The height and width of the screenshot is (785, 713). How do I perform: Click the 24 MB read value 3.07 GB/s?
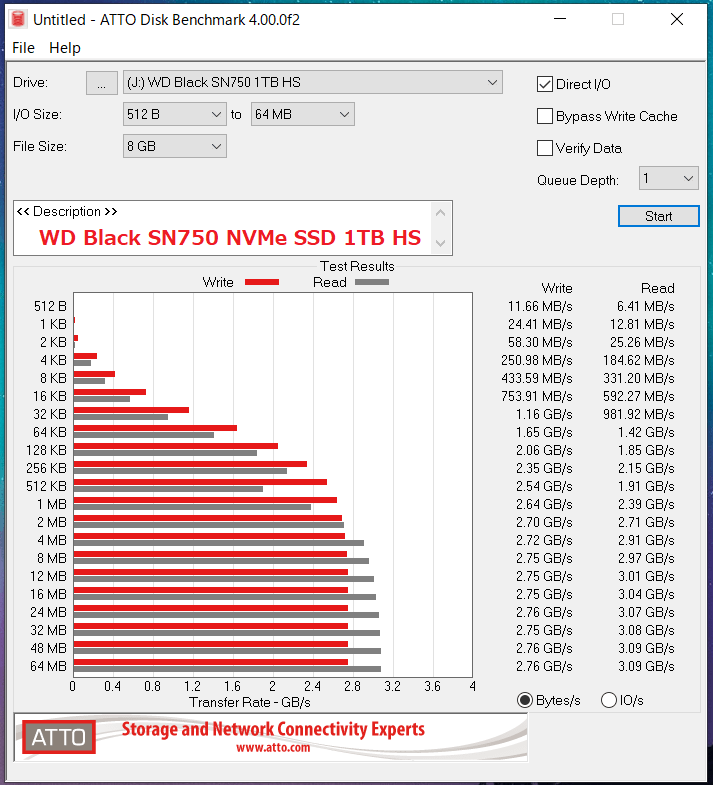pyautogui.click(x=646, y=613)
